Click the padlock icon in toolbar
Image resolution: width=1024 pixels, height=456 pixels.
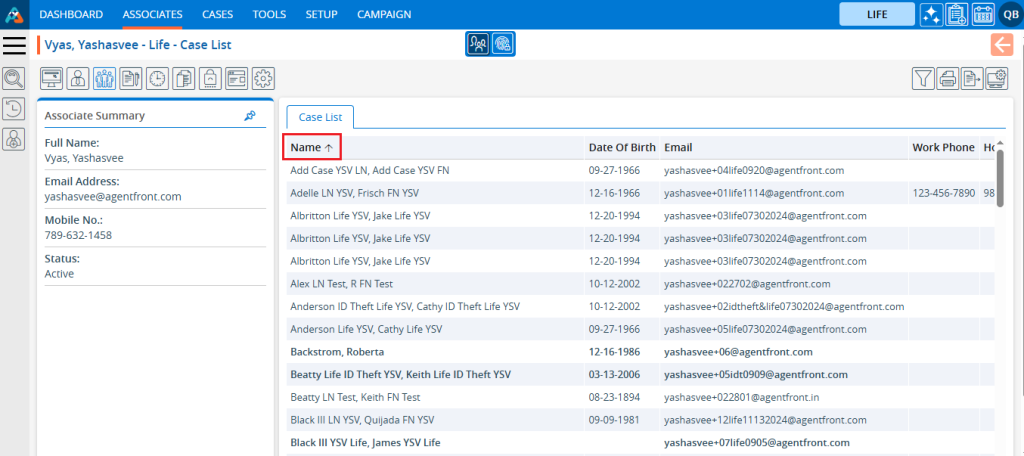pyautogui.click(x=211, y=79)
